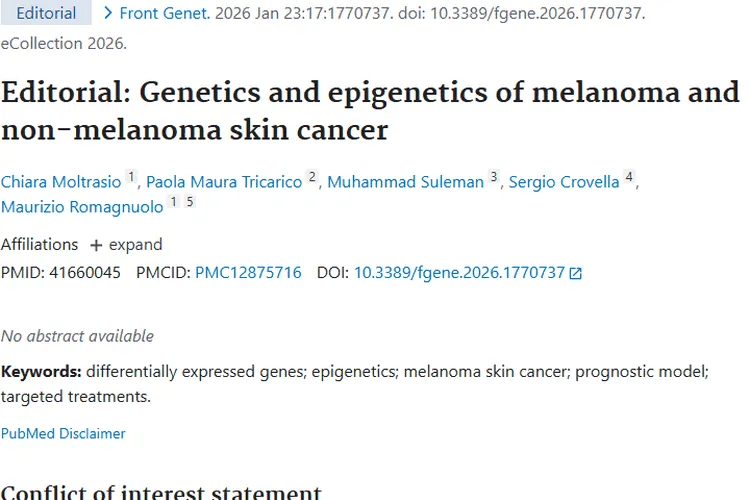The width and height of the screenshot is (750, 500).
Task: Expand the Affiliations list
Action: coord(125,244)
